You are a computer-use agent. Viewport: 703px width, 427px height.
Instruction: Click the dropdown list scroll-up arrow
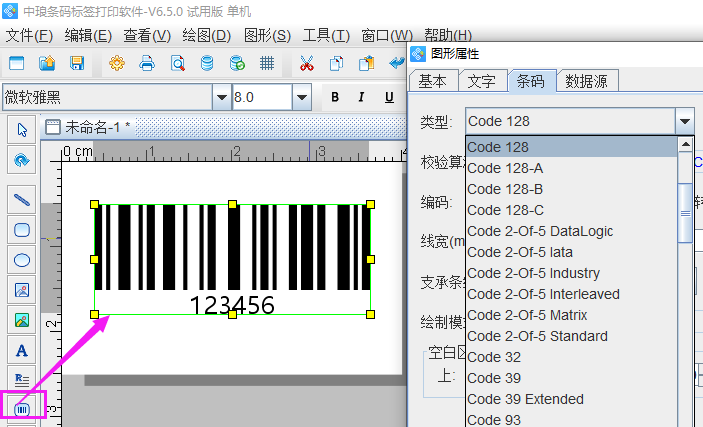pos(686,144)
